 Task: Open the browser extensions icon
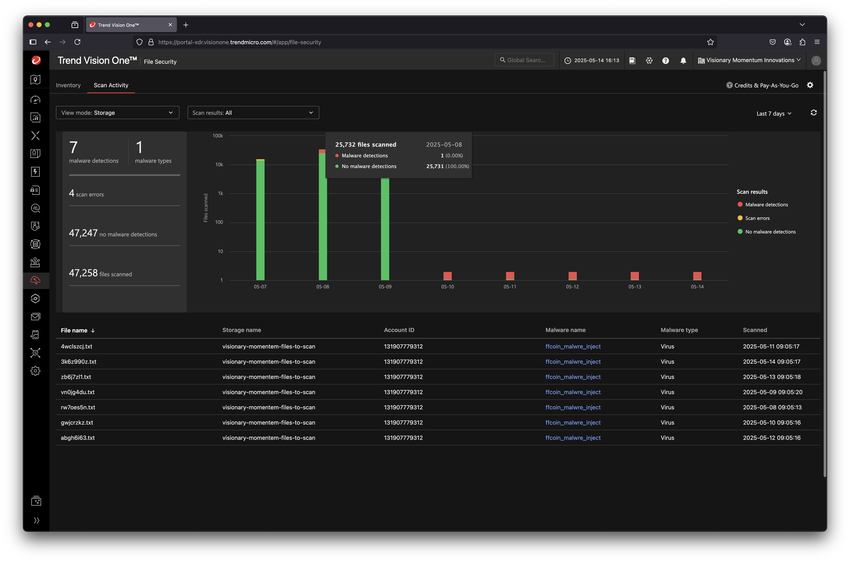pos(802,42)
